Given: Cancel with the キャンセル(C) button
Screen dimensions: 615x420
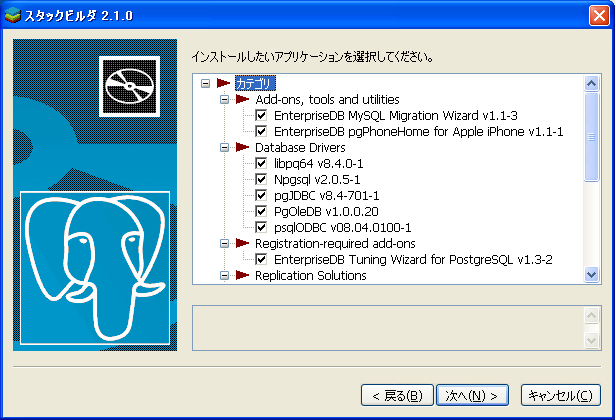Looking at the screenshot, I should coord(560,395).
